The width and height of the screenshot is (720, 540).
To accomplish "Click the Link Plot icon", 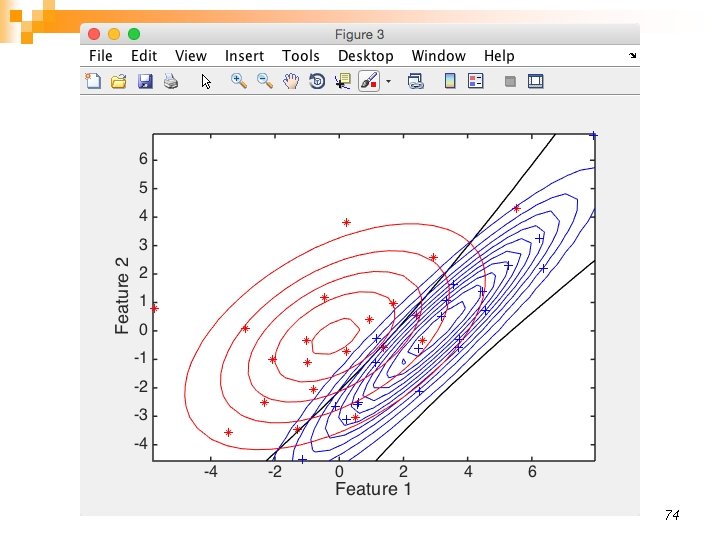I will (416, 81).
